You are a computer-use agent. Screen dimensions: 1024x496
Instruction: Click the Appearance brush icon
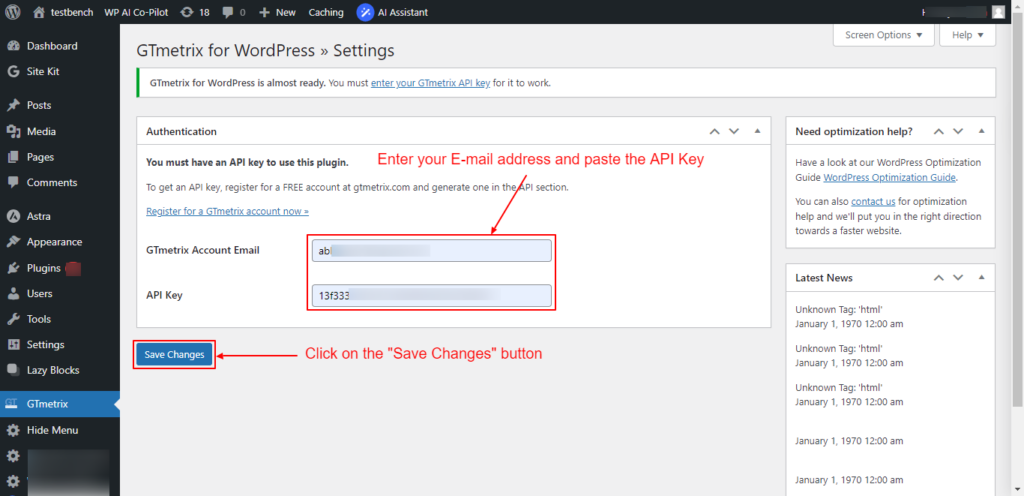pyautogui.click(x=13, y=241)
